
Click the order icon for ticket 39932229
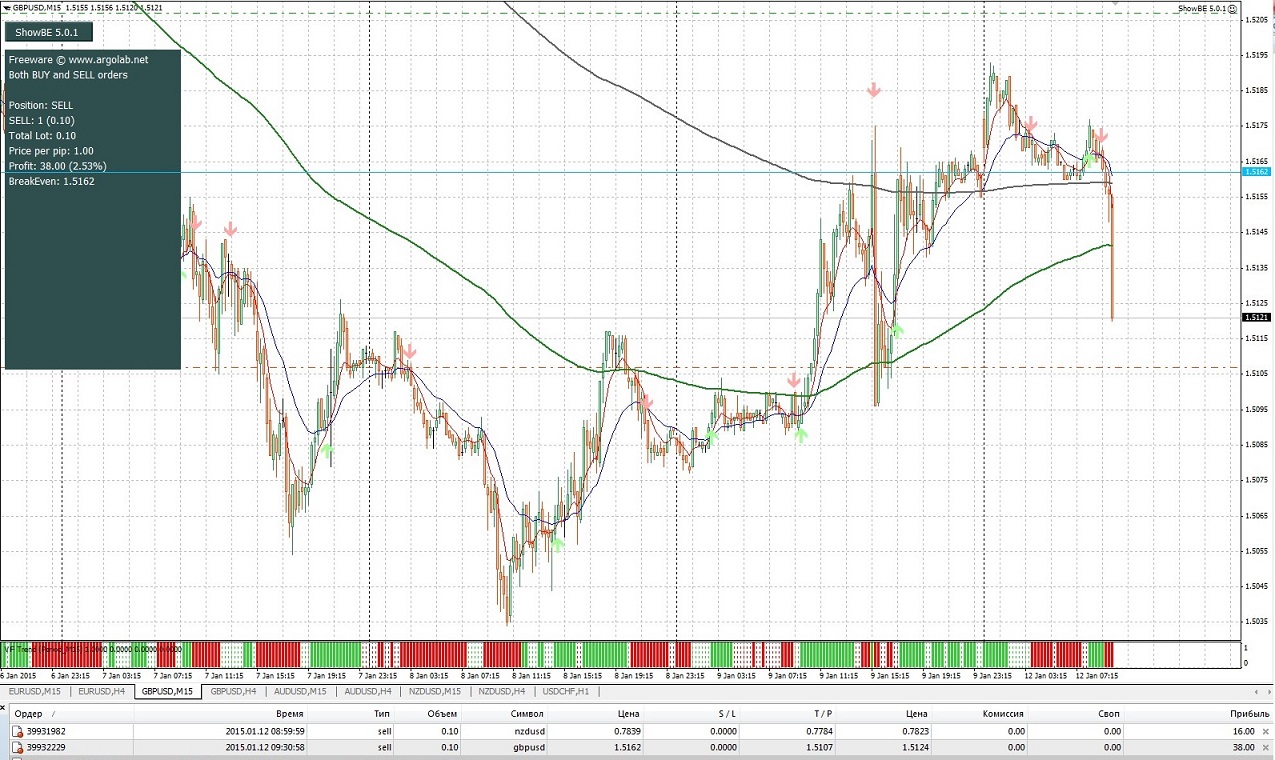(17, 747)
